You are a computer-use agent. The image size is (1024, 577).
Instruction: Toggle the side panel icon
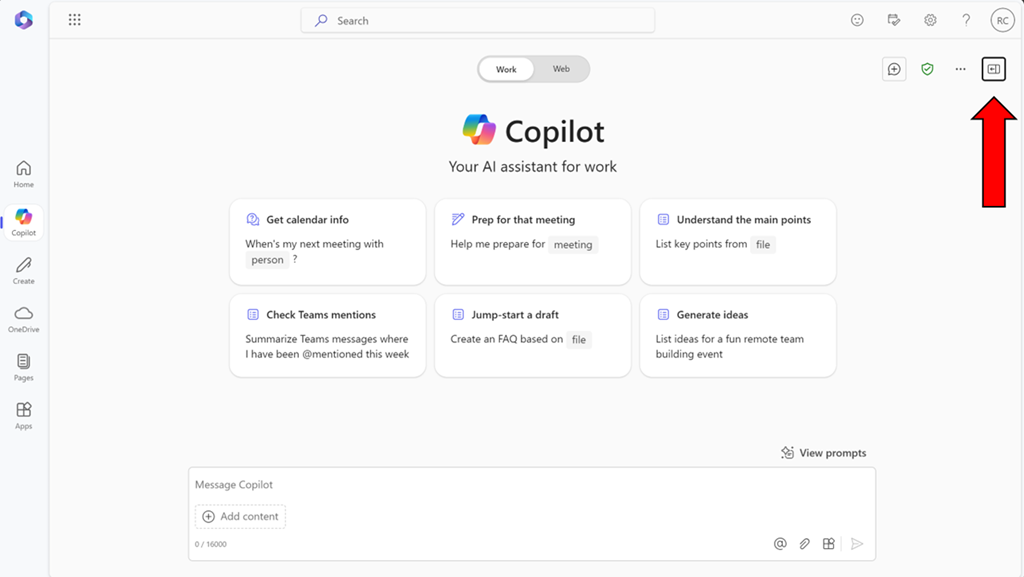point(993,69)
